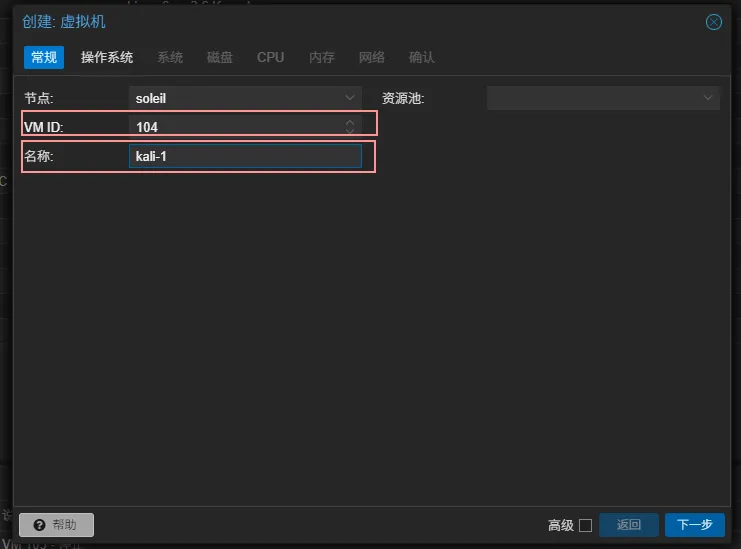Go to the 网络 tab
Viewport: 741px width, 549px height.
372,57
